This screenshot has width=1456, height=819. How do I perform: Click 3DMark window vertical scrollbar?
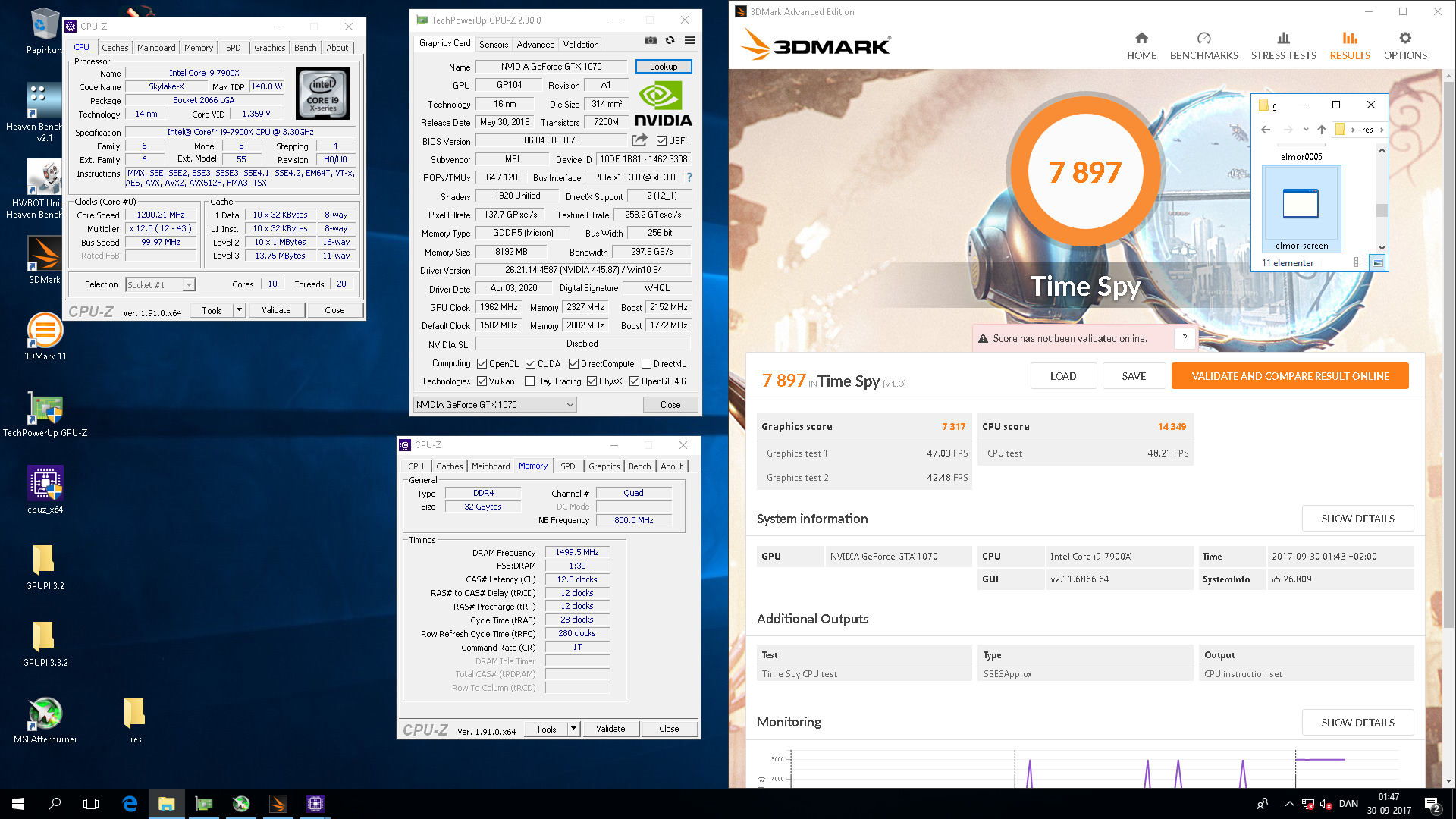coord(1448,428)
